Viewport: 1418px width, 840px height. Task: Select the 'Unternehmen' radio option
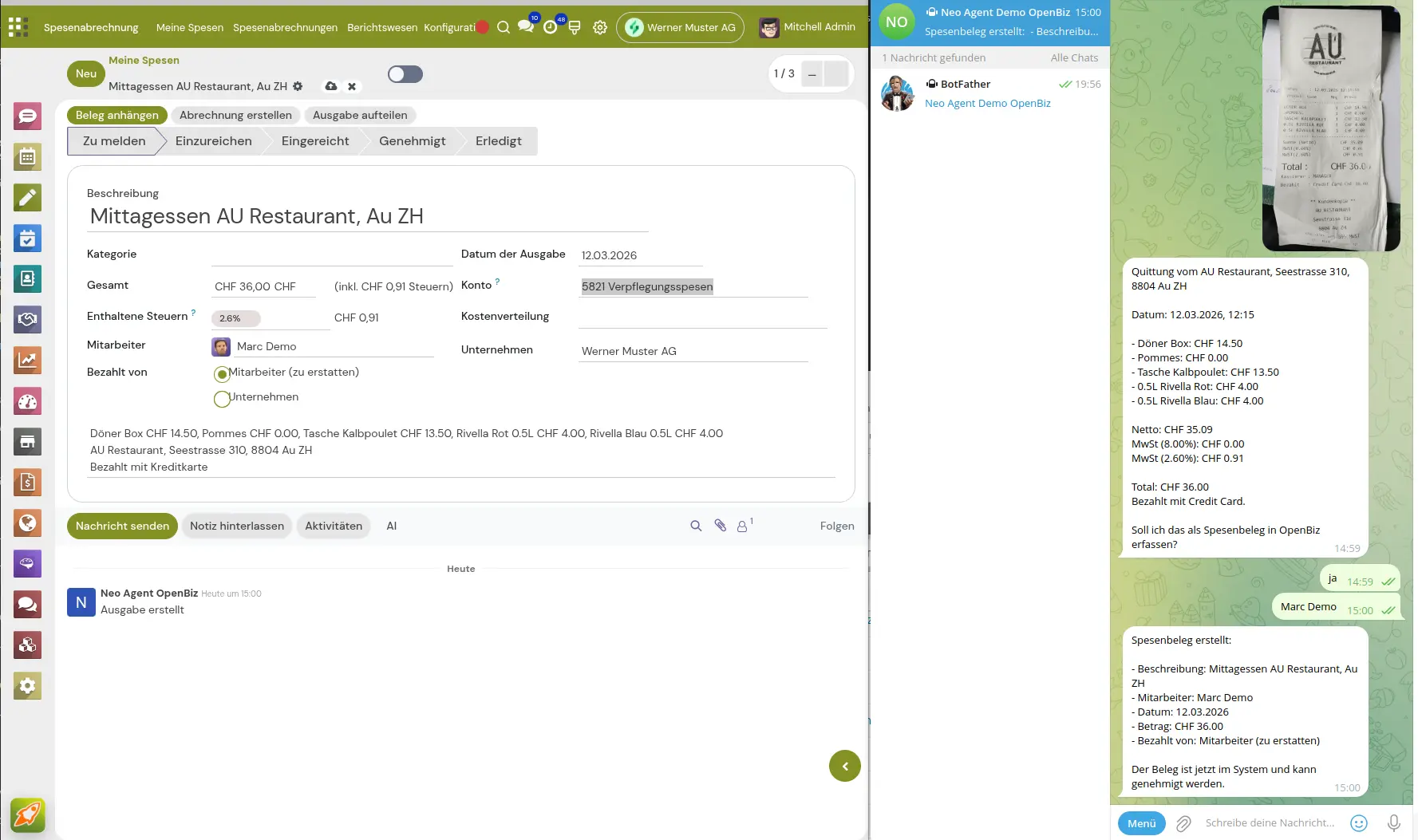[222, 399]
